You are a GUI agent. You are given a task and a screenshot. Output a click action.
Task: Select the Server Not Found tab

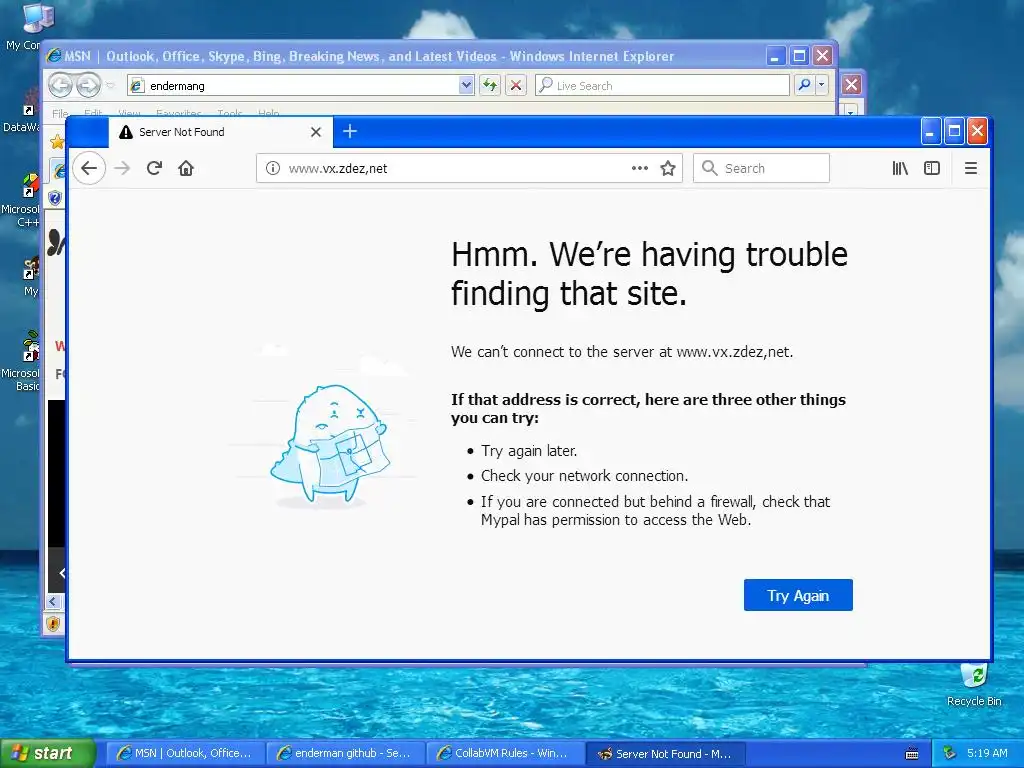pyautogui.click(x=221, y=132)
